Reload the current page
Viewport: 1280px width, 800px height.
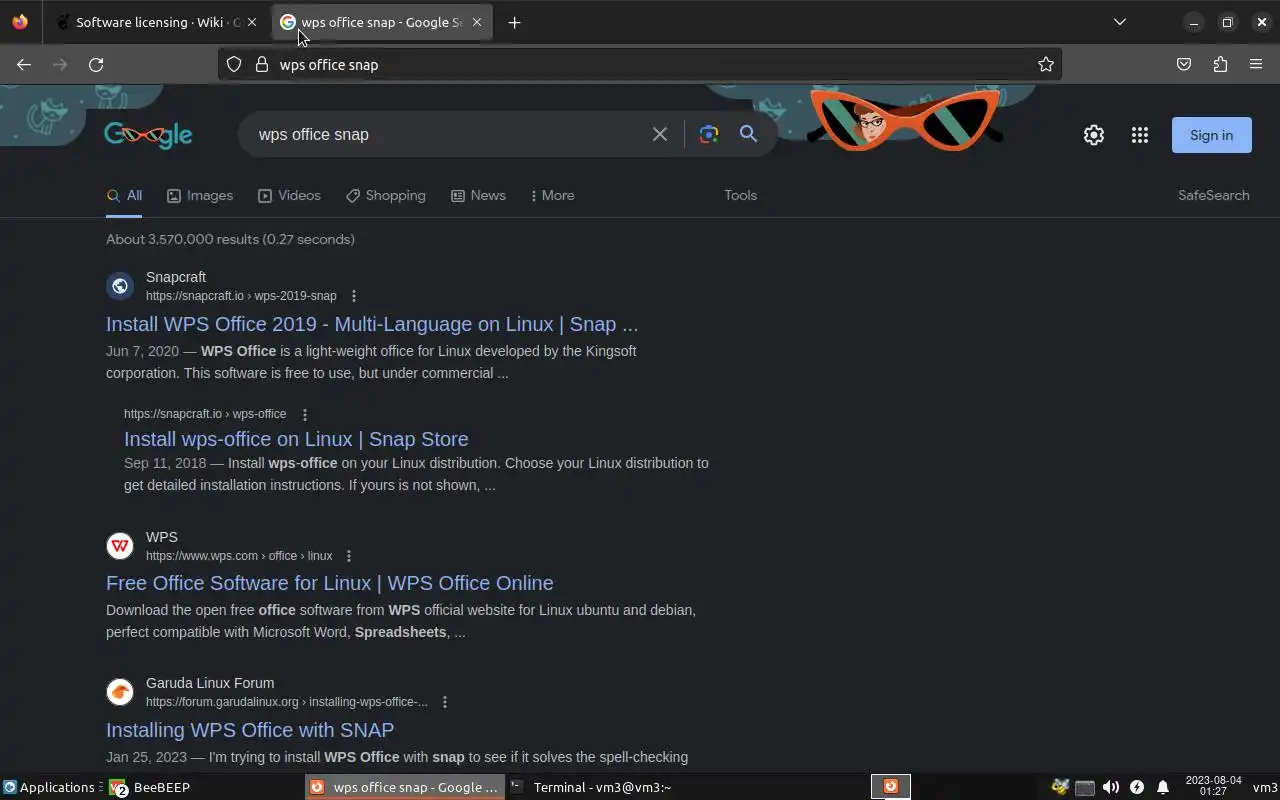click(x=96, y=64)
